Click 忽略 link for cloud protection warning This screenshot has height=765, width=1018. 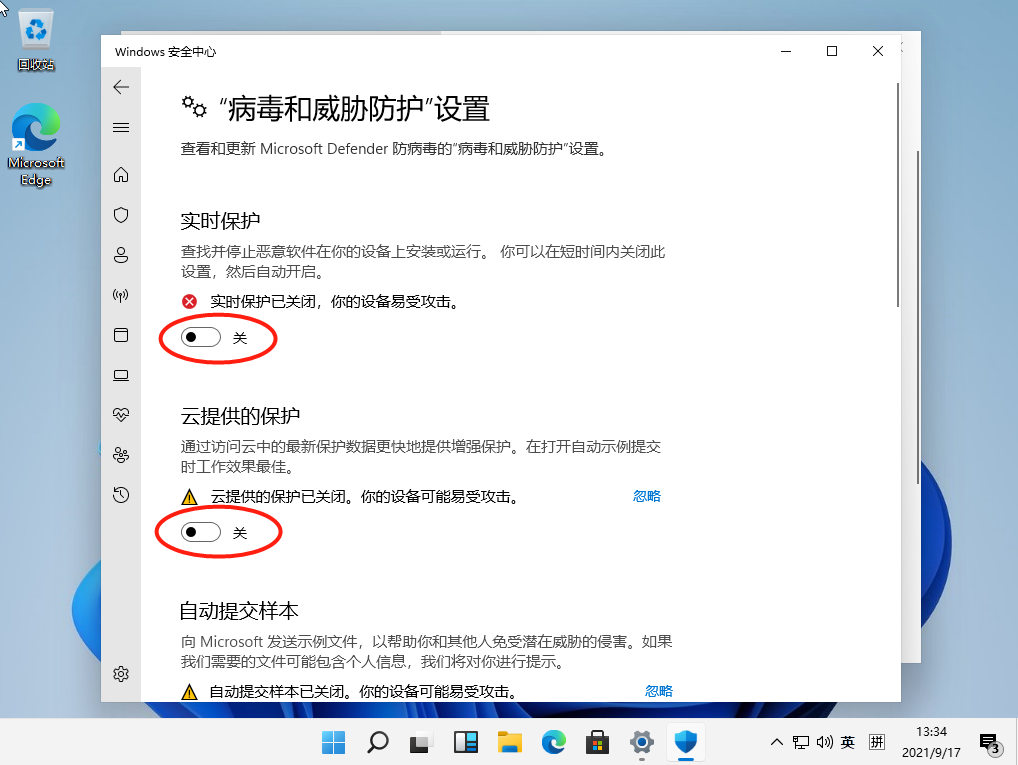point(647,496)
